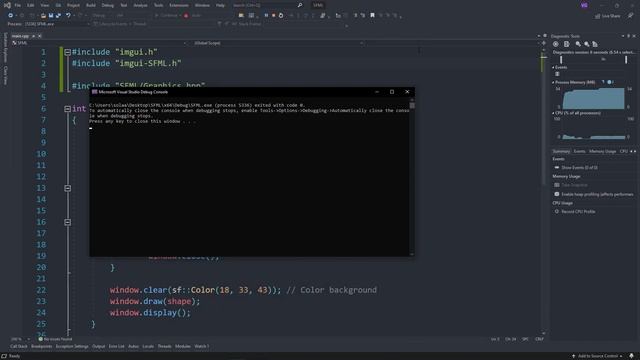640x360 pixels.
Task: Click the left handle on diagnostics timeline
Action: [561, 60]
